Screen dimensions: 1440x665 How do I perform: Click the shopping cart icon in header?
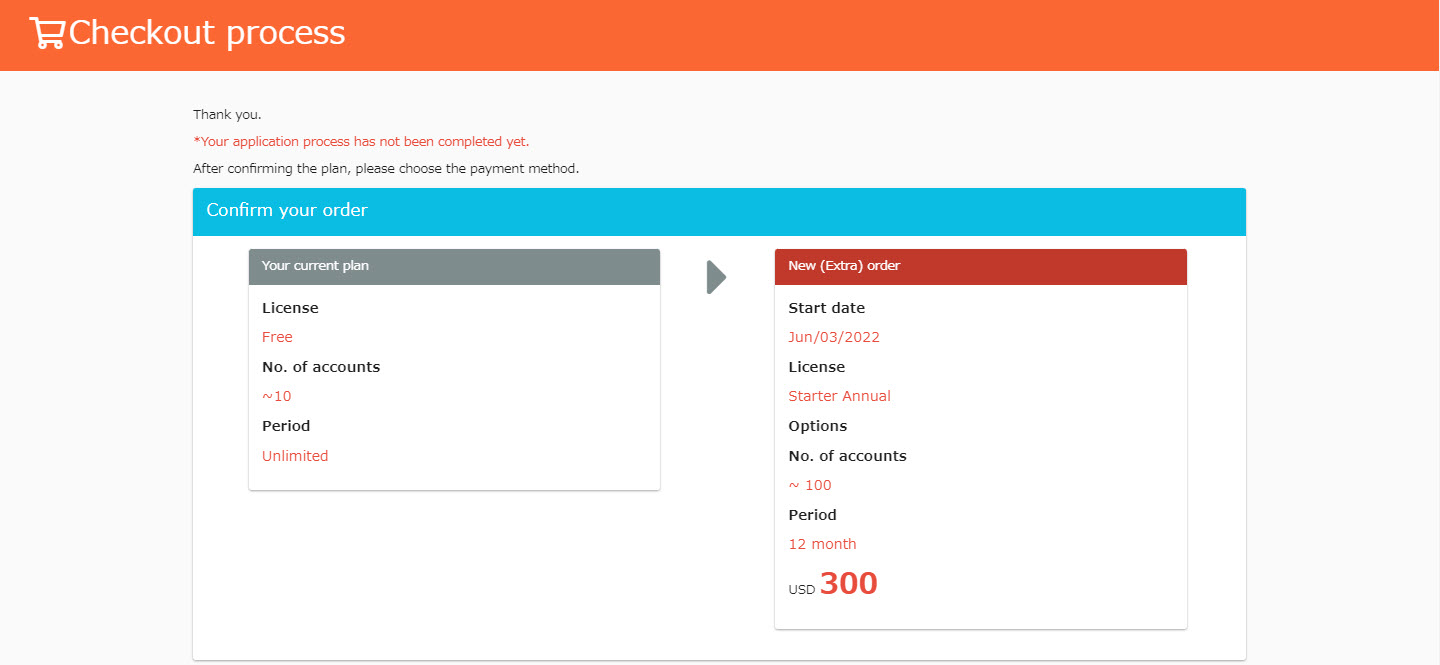pos(47,33)
